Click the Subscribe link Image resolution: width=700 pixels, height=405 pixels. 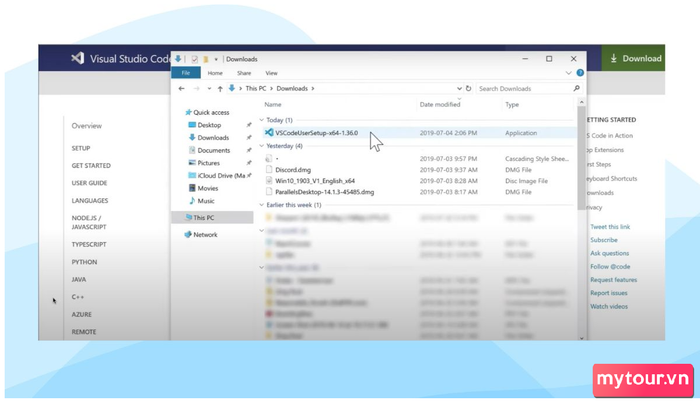coord(604,240)
